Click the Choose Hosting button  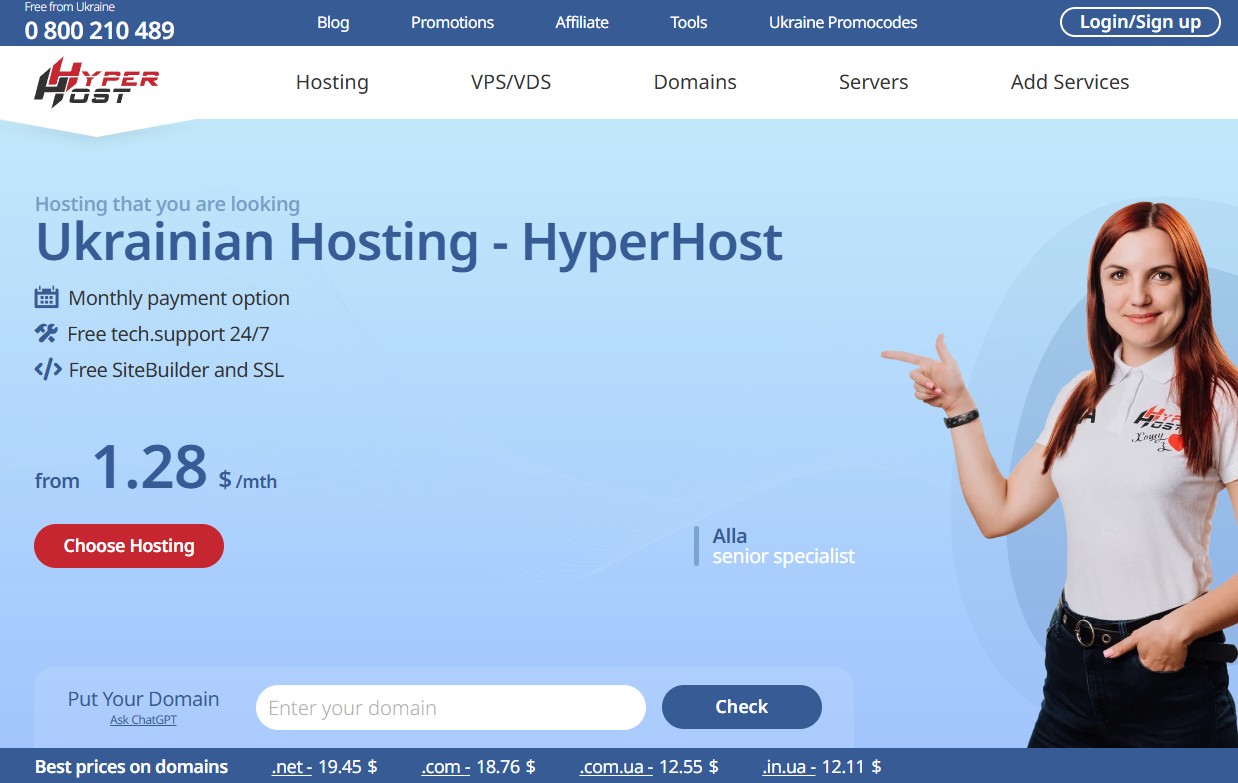click(129, 546)
